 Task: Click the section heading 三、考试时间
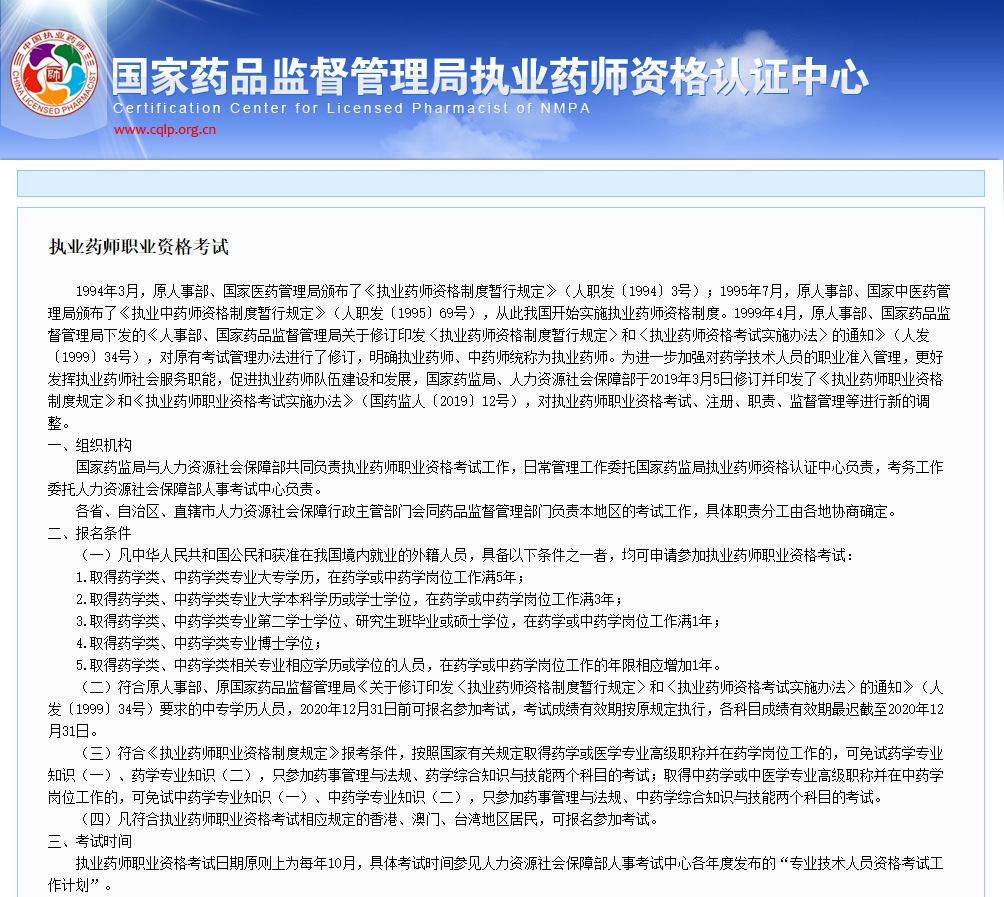[x=90, y=841]
